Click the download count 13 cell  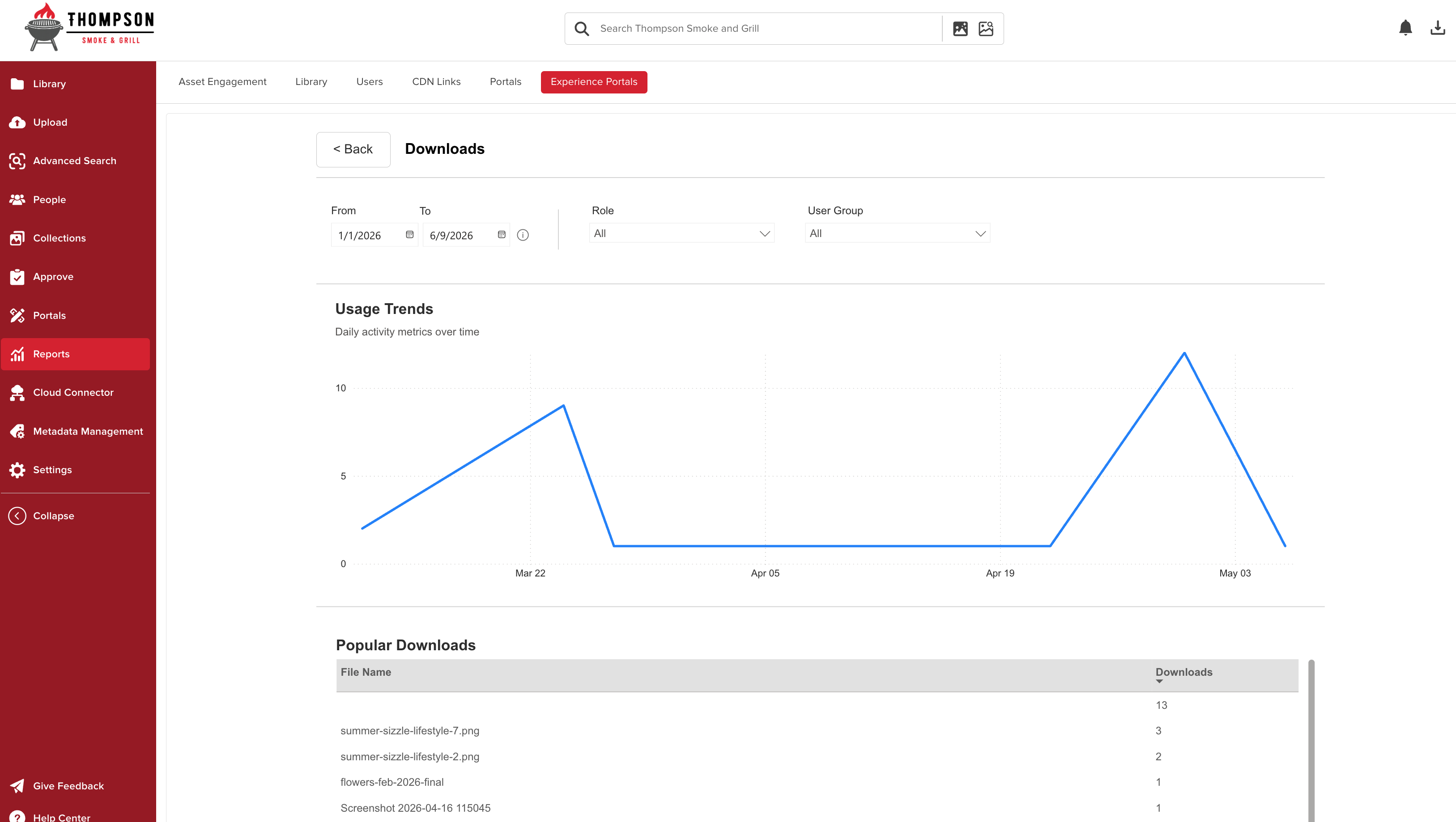1161,706
